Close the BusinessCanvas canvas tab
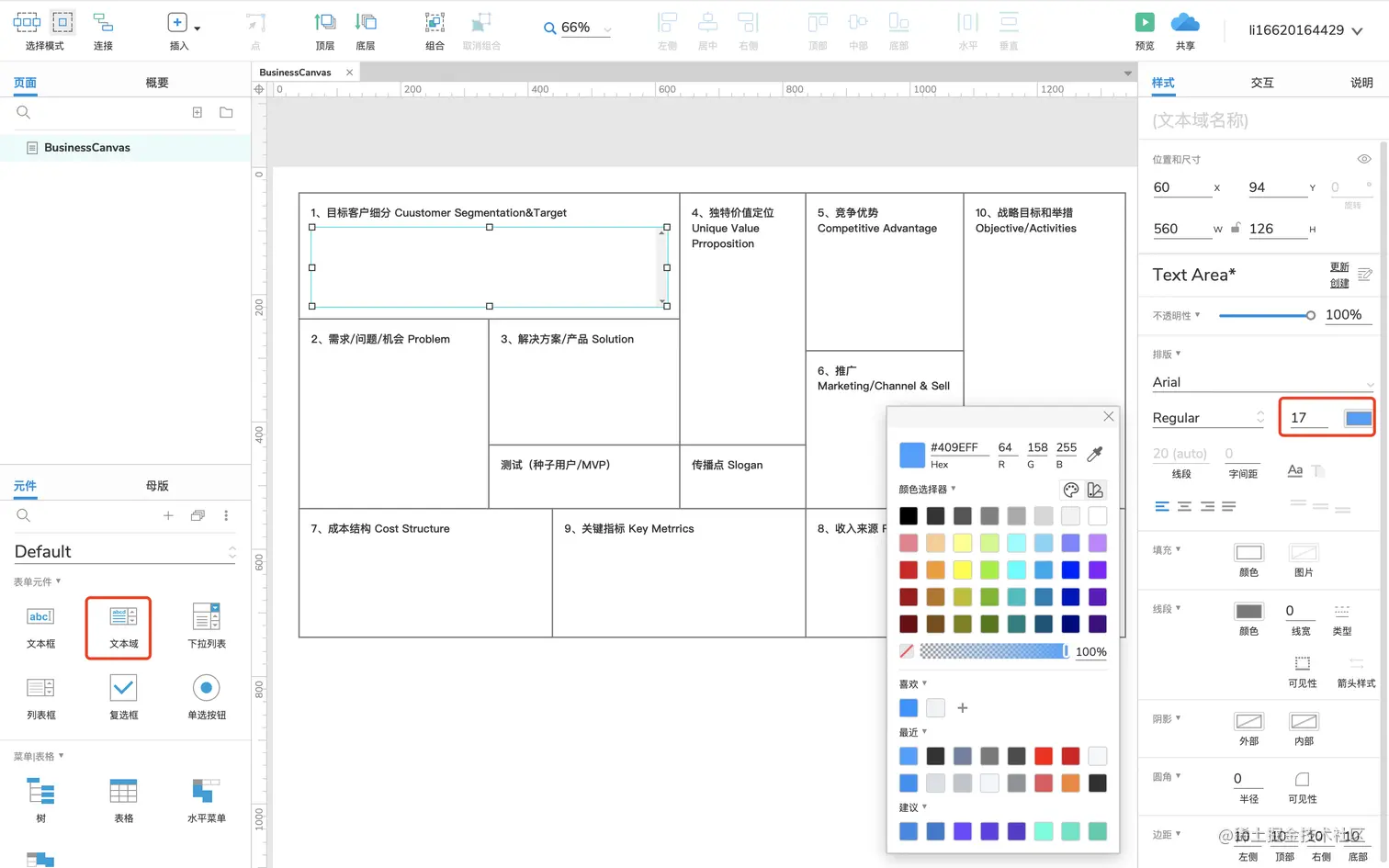The height and width of the screenshot is (868, 1389). coord(349,72)
